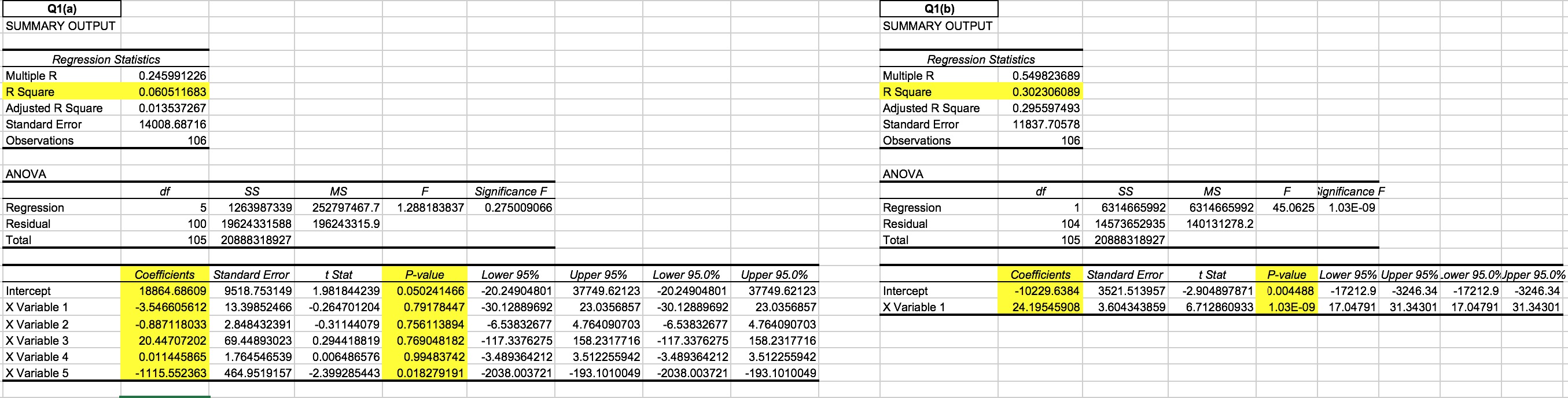Select Q1(a) Coefficients header cell
This screenshot has height=398, width=1568.
tap(165, 274)
